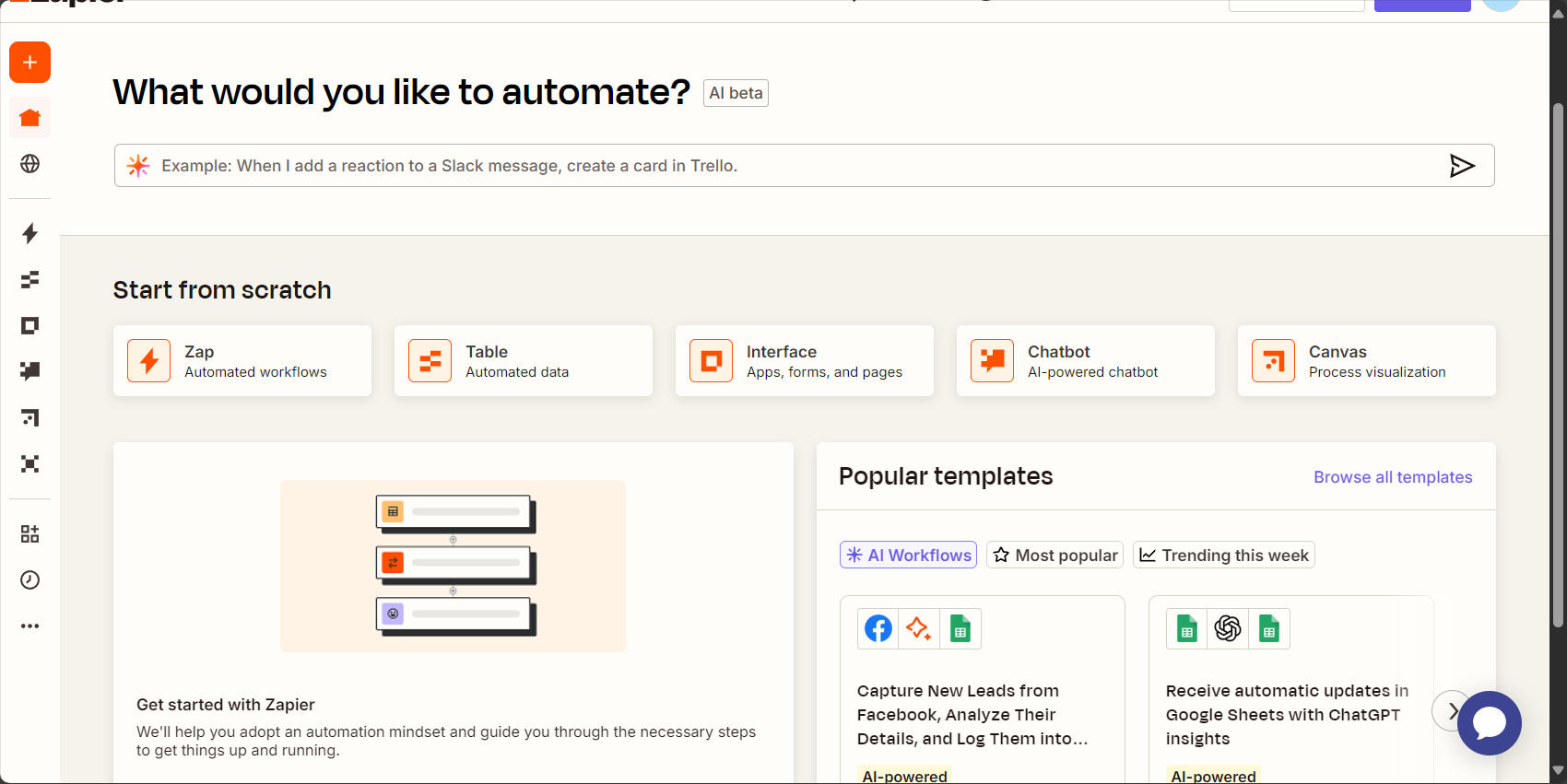Select the Trending this week filter tab

[1224, 555]
